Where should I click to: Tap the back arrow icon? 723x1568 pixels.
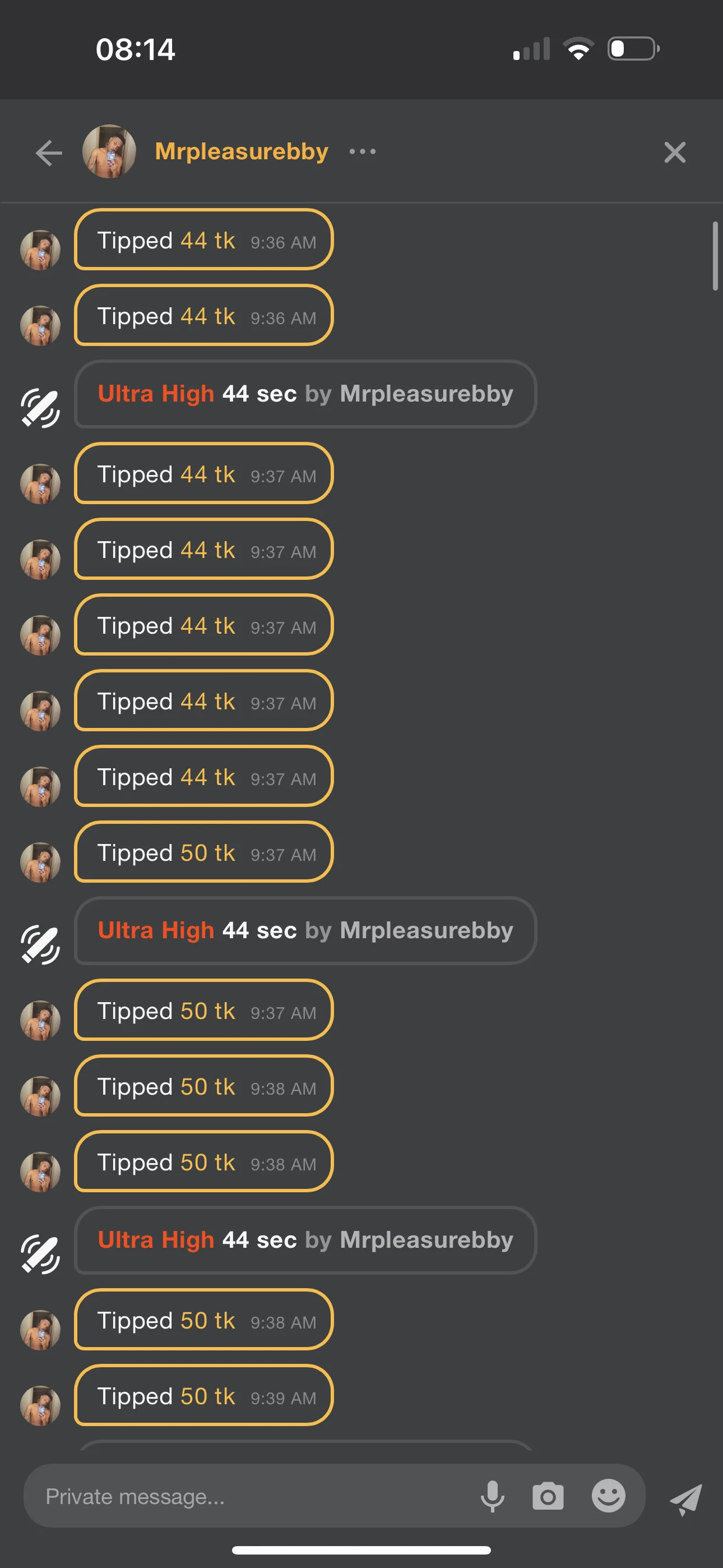[49, 152]
